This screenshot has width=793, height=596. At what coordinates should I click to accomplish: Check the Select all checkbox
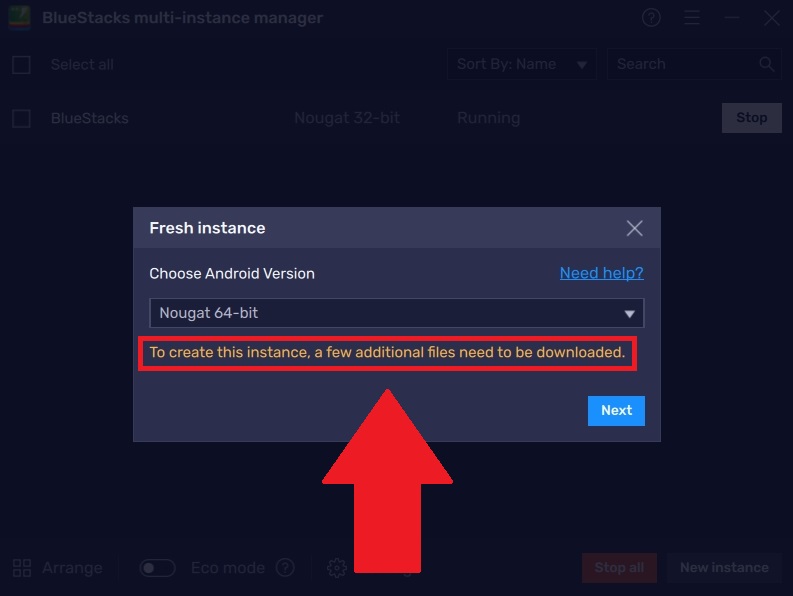(x=21, y=65)
